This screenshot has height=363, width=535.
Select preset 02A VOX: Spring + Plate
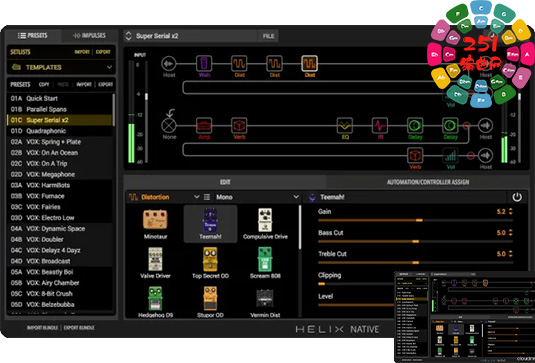(59, 142)
